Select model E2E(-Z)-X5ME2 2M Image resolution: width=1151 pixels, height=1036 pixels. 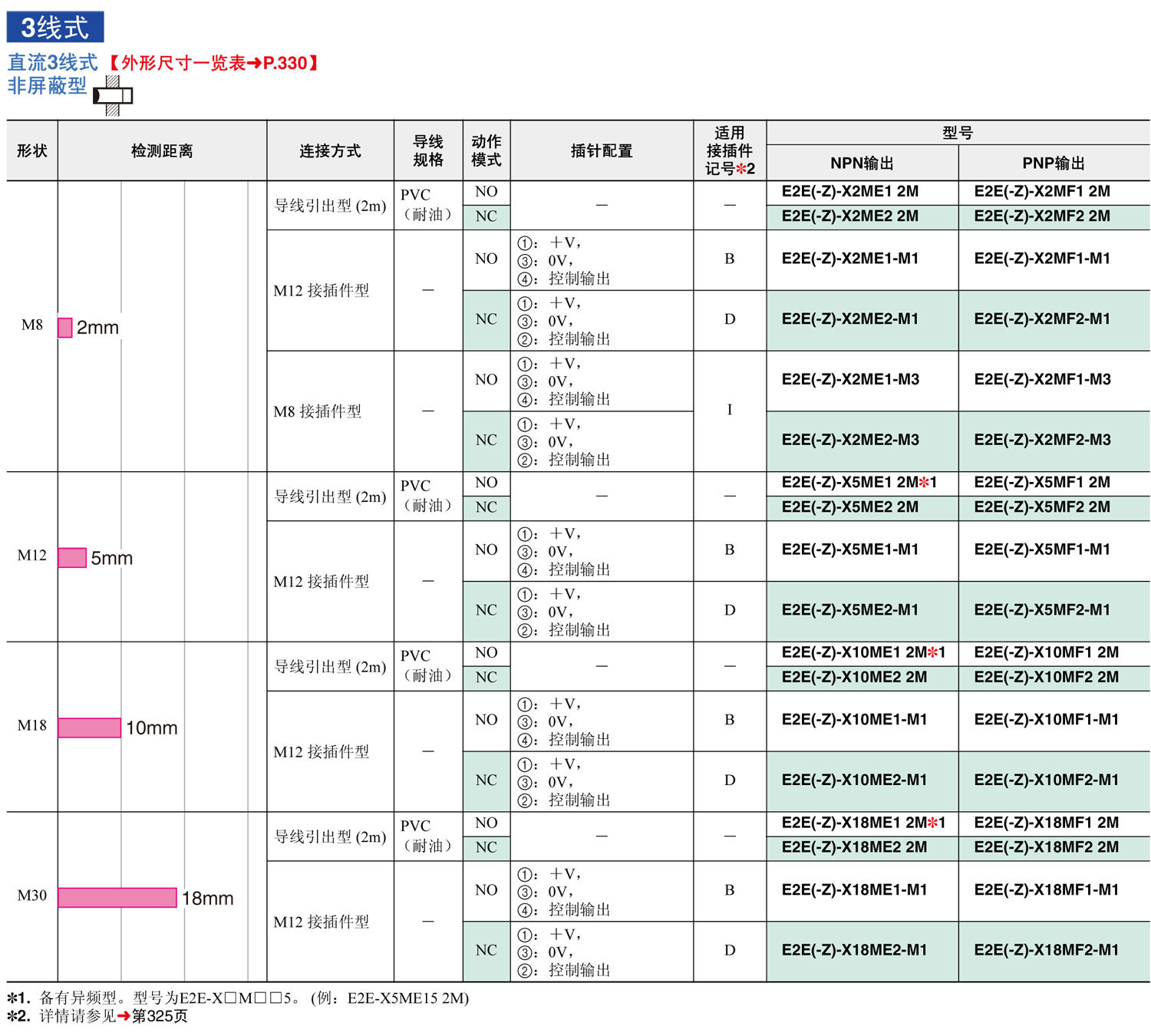coord(850,507)
